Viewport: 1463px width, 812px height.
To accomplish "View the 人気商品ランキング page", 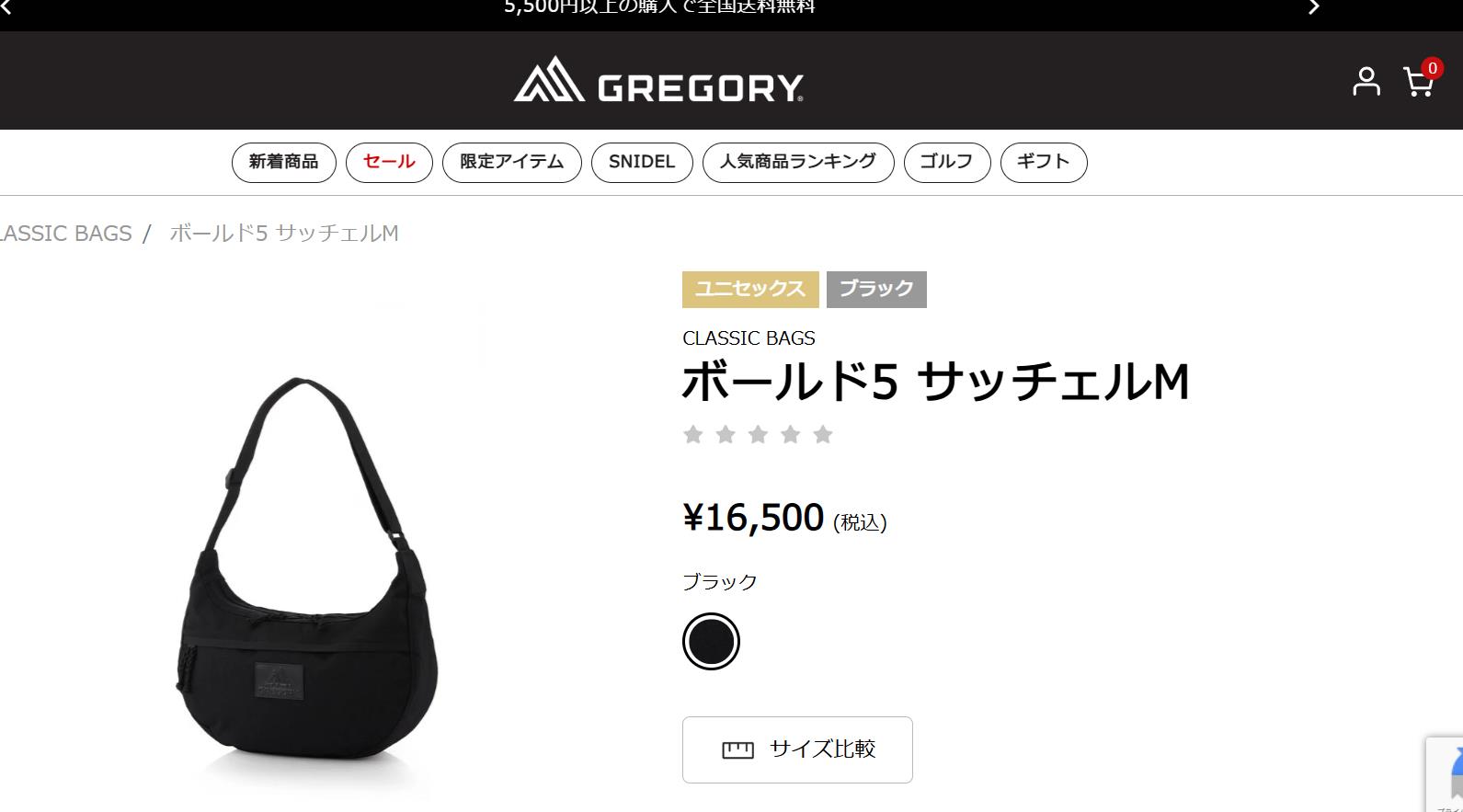I will 798,163.
